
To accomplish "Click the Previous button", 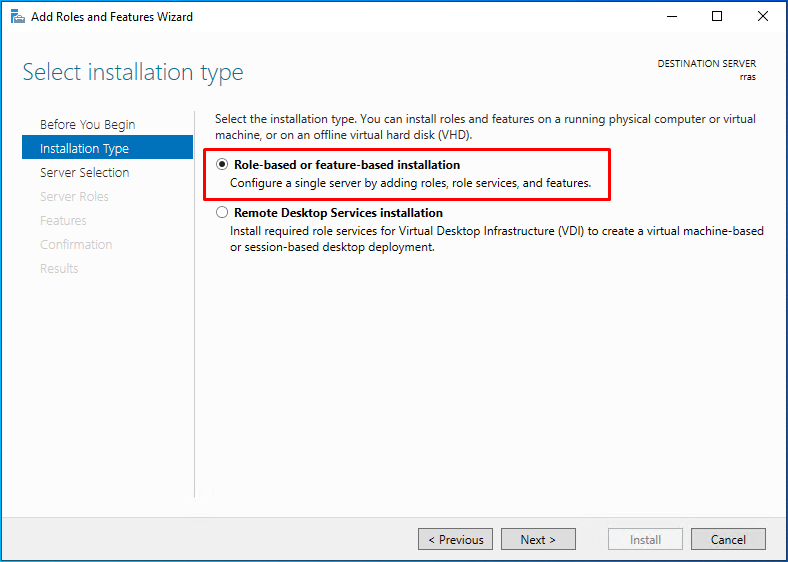I will tap(455, 539).
